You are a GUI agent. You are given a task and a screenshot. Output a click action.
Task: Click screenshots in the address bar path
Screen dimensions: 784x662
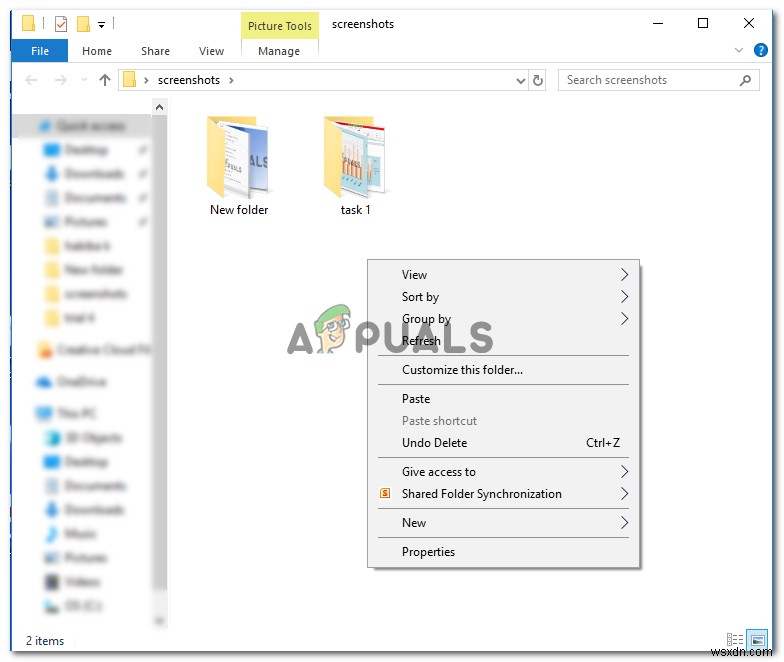pyautogui.click(x=188, y=80)
